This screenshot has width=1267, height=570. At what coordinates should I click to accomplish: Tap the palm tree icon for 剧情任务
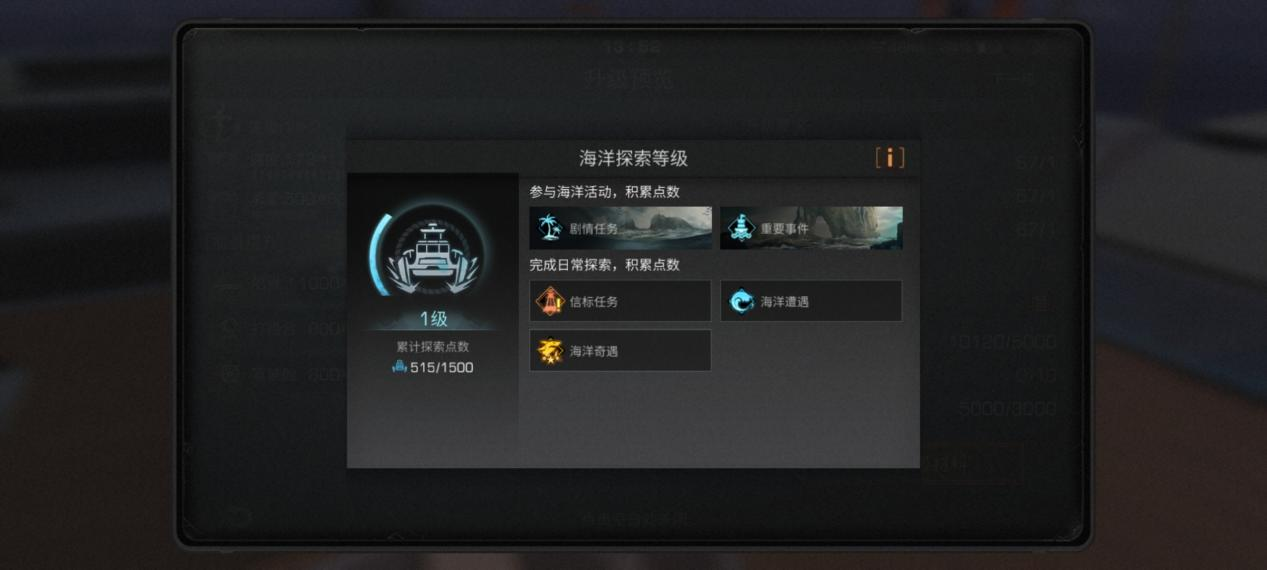[x=550, y=228]
